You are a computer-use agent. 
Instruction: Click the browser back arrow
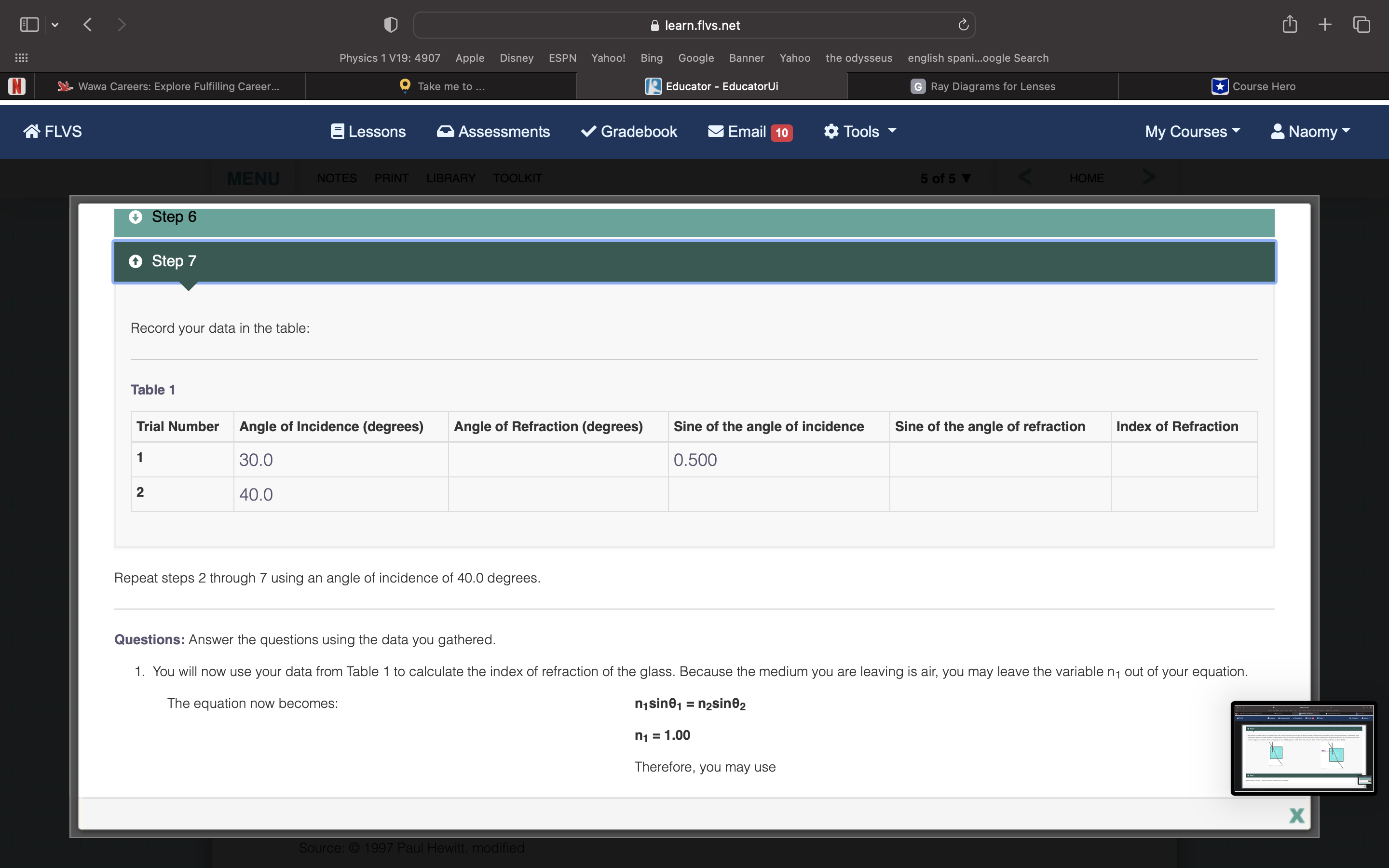[88, 25]
